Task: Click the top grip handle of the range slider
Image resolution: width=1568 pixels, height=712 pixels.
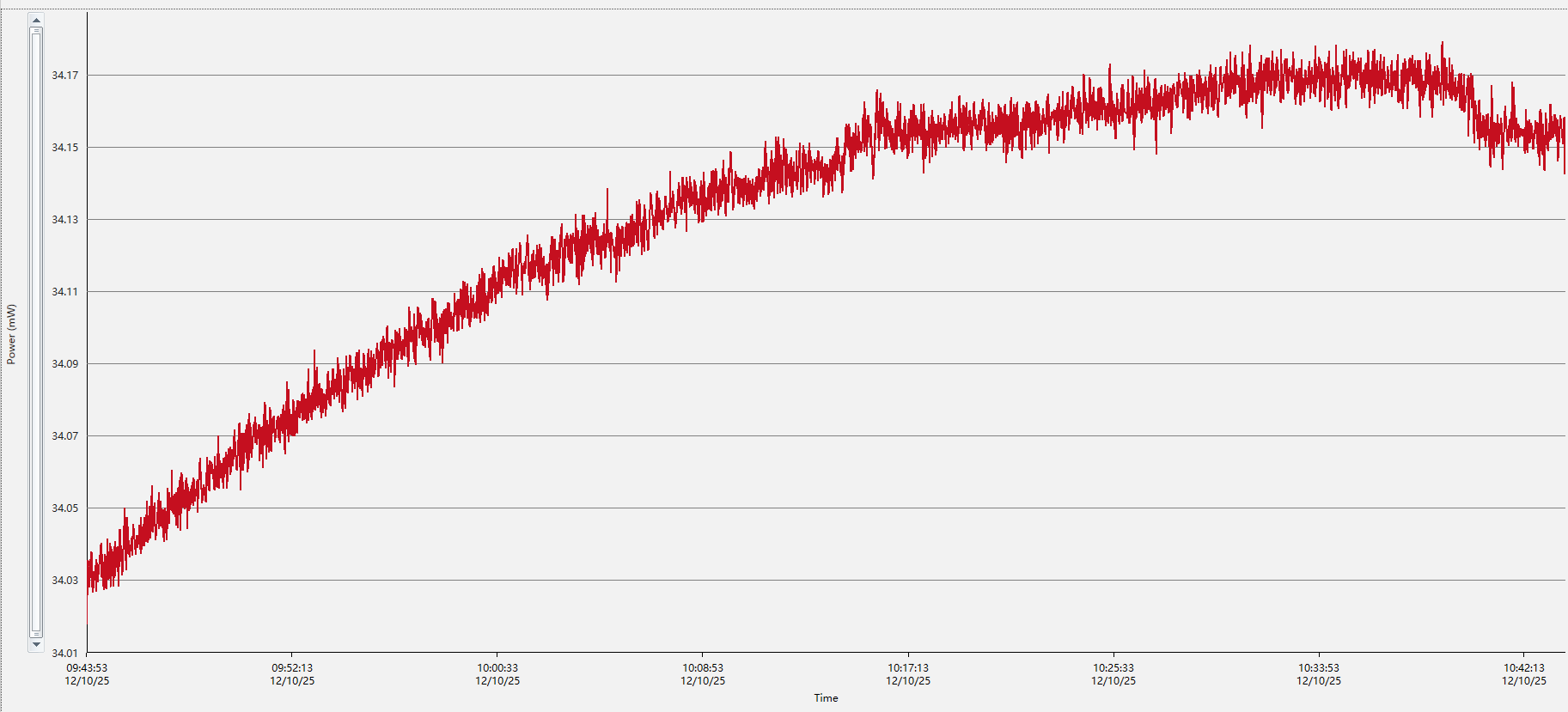Action: coord(36,31)
